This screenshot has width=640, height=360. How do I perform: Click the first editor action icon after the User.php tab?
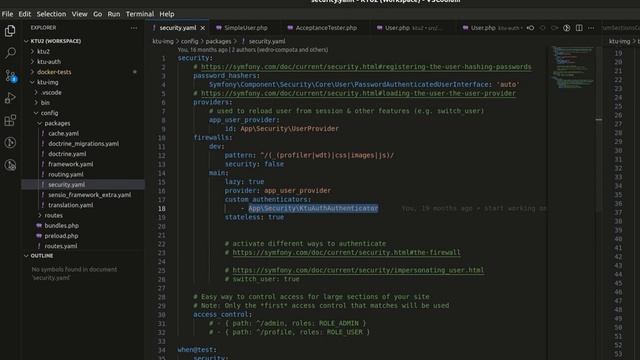click(530, 28)
